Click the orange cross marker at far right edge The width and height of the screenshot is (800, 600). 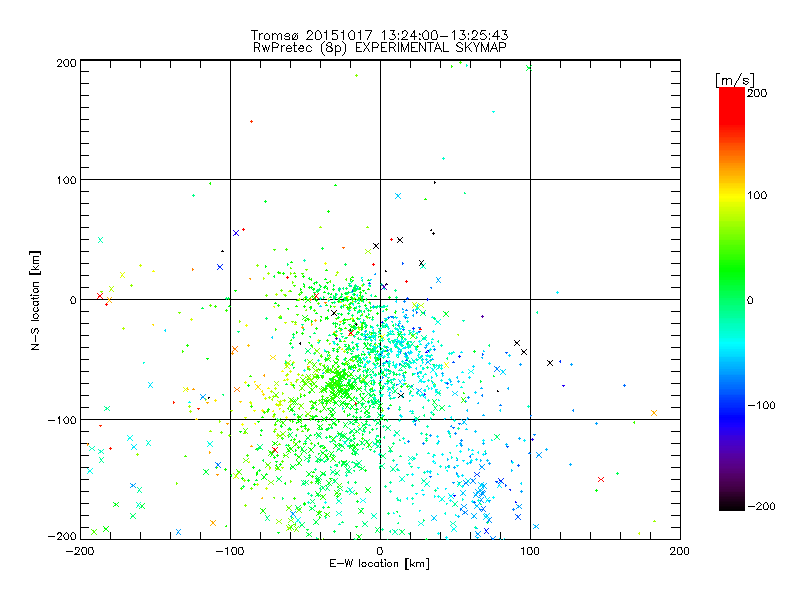[x=654, y=413]
